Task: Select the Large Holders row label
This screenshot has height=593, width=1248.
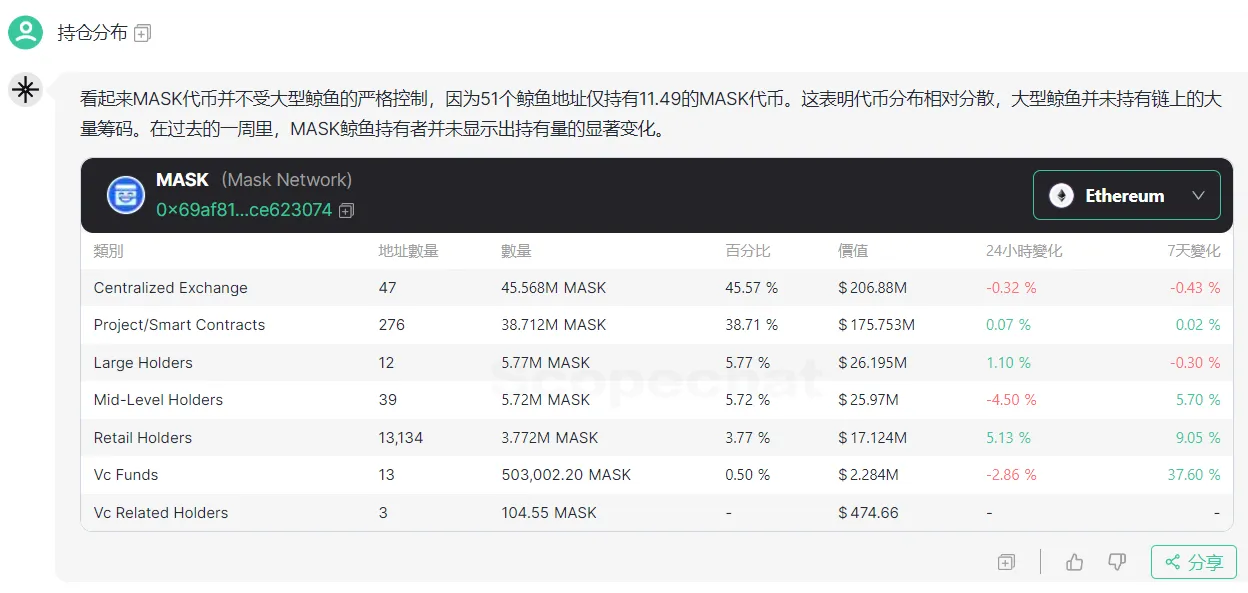Action: click(143, 363)
